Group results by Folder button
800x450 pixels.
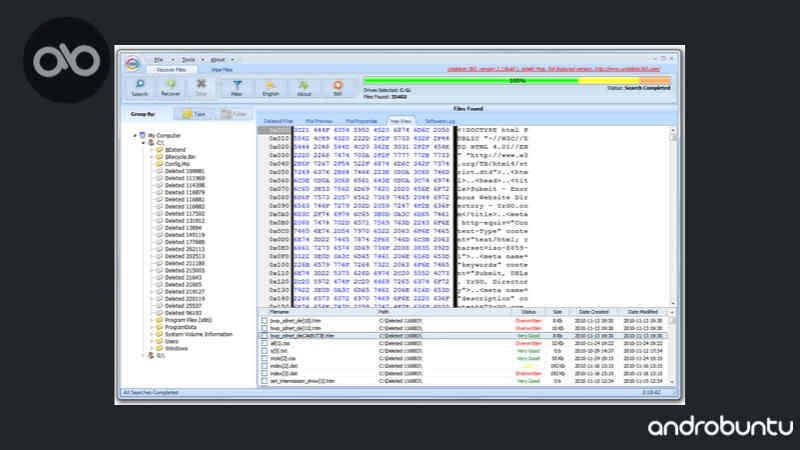234,114
